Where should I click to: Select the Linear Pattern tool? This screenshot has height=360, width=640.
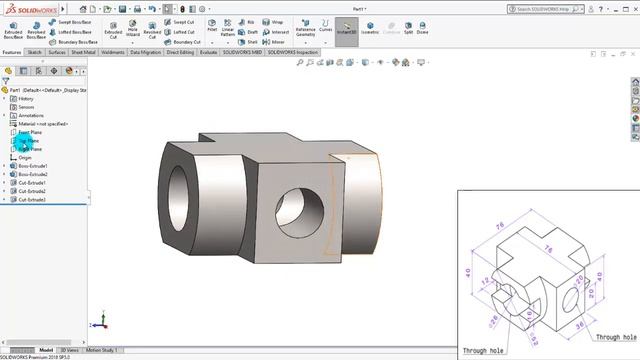(227, 28)
